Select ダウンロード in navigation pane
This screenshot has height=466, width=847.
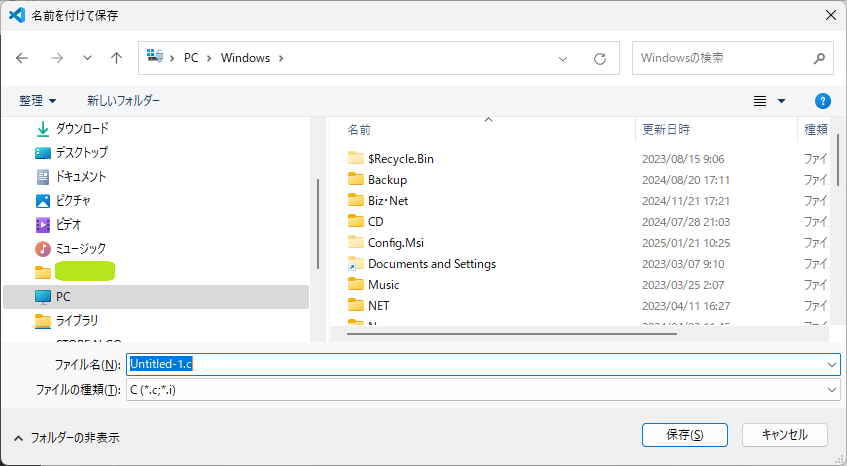point(82,129)
